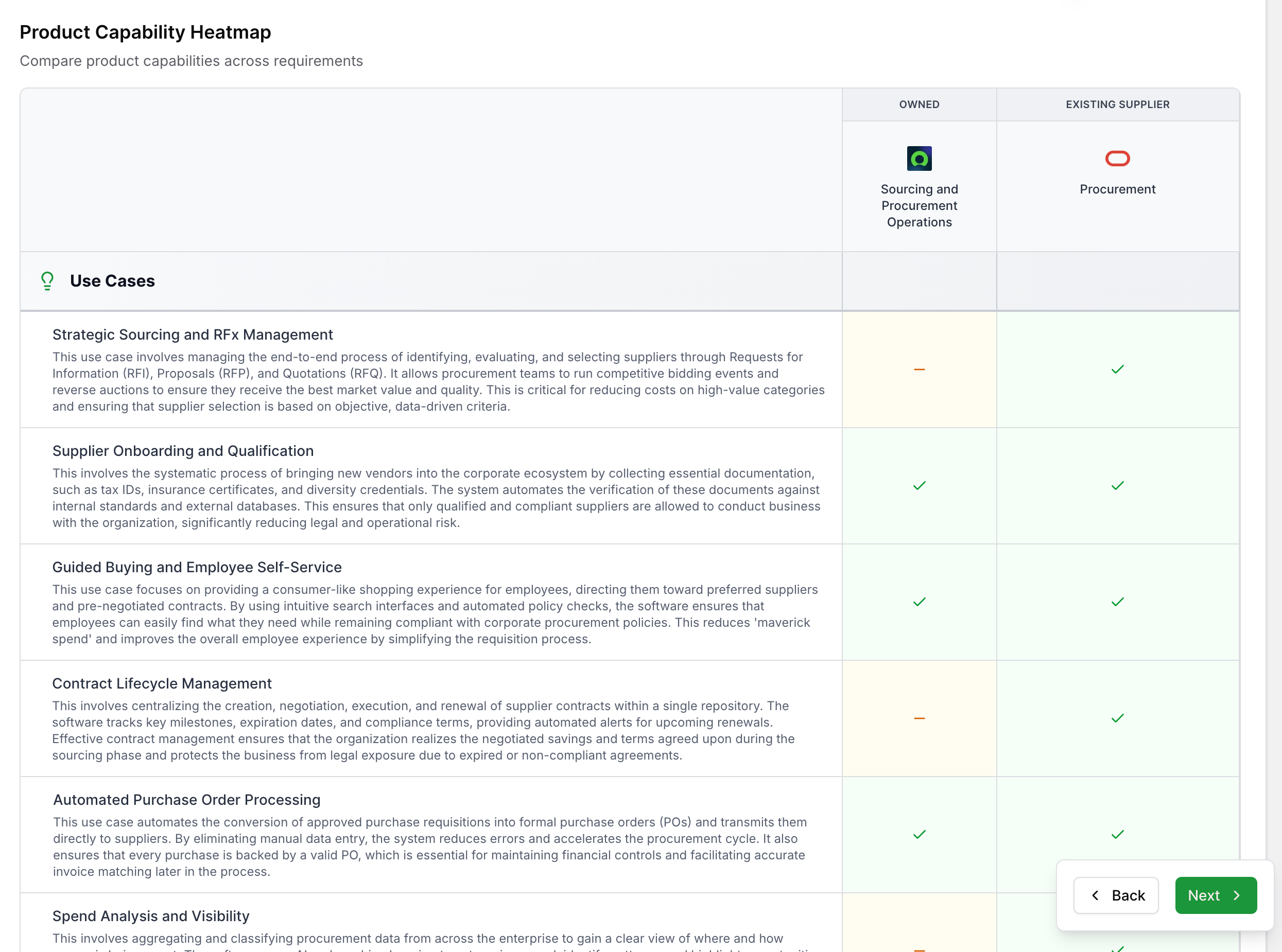The width and height of the screenshot is (1282, 952).
Task: Click owned checkmark for Supplier Onboarding and Qualification
Action: point(919,486)
